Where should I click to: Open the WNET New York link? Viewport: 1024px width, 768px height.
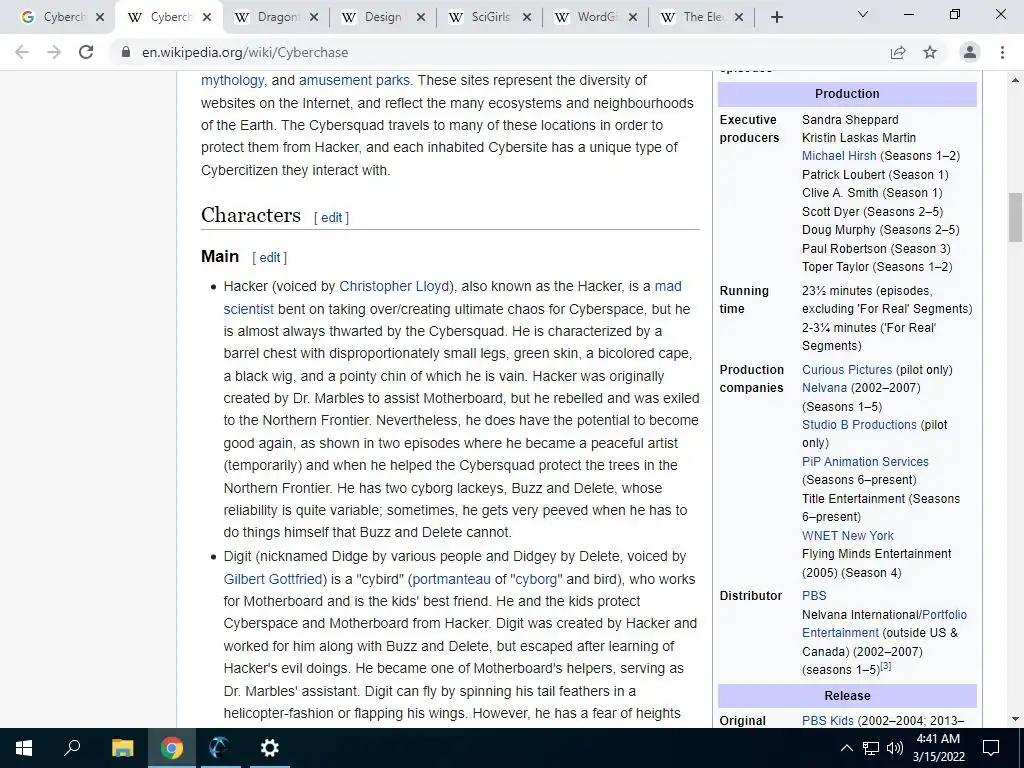coord(848,536)
